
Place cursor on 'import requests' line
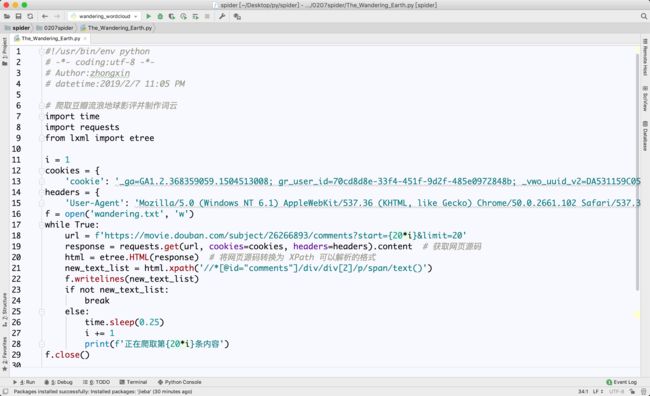(82, 127)
